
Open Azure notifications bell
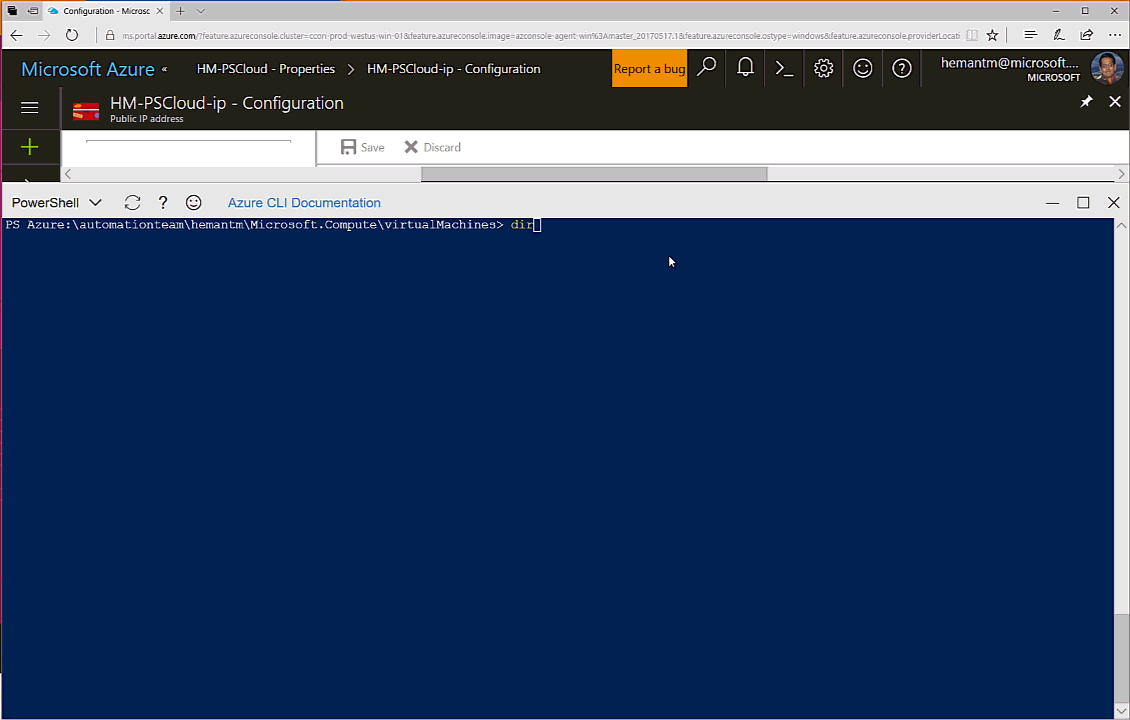tap(745, 68)
